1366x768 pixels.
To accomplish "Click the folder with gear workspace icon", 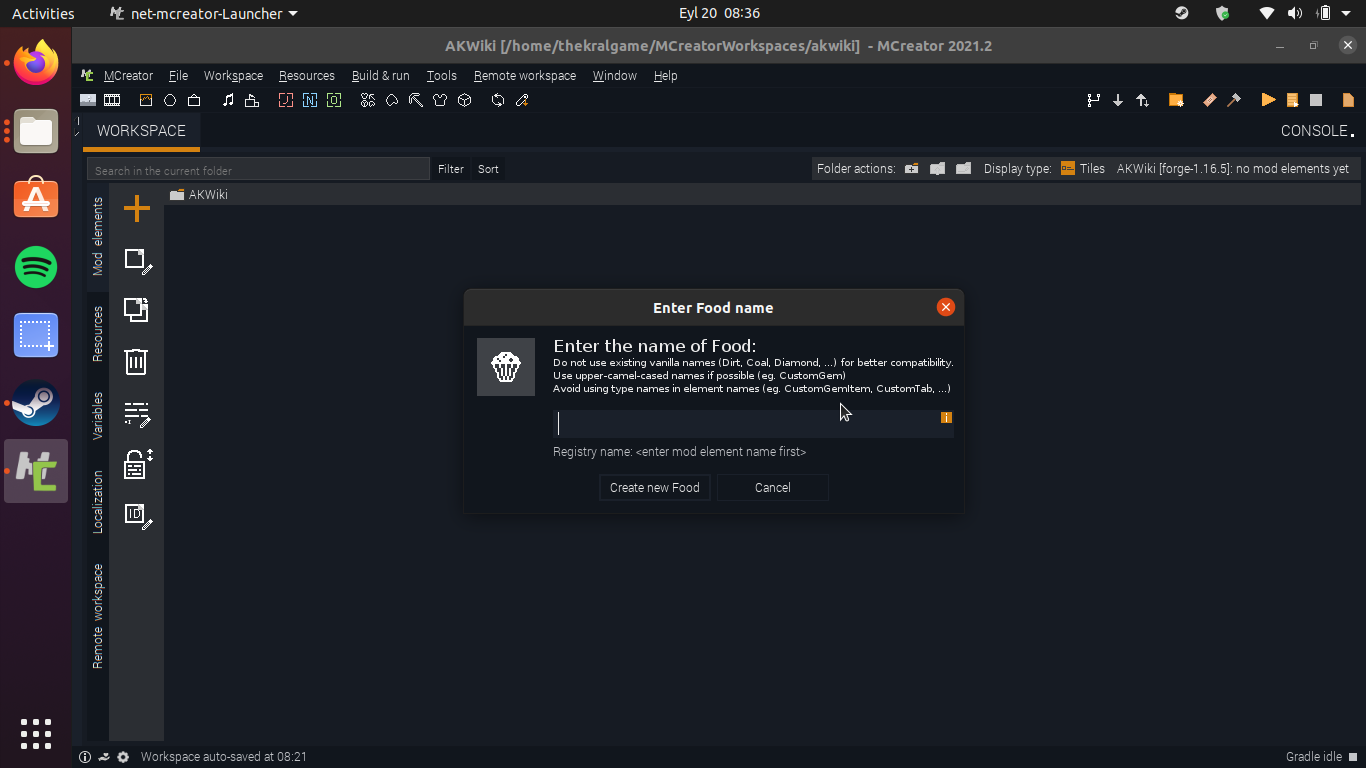I will [x=1176, y=100].
